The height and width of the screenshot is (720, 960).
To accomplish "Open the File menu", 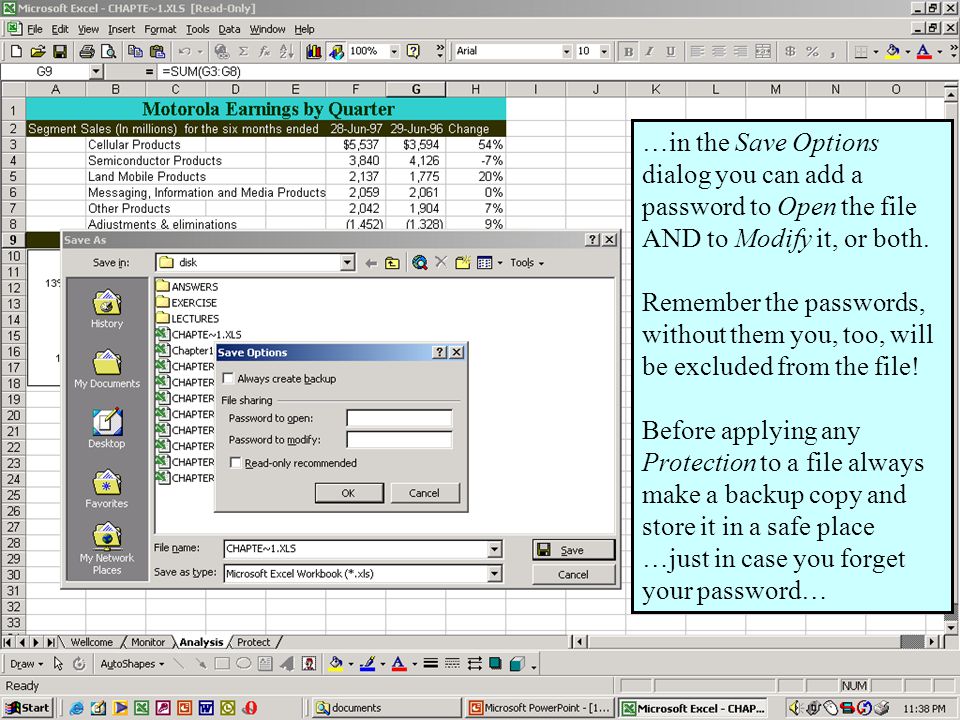I will (x=34, y=29).
